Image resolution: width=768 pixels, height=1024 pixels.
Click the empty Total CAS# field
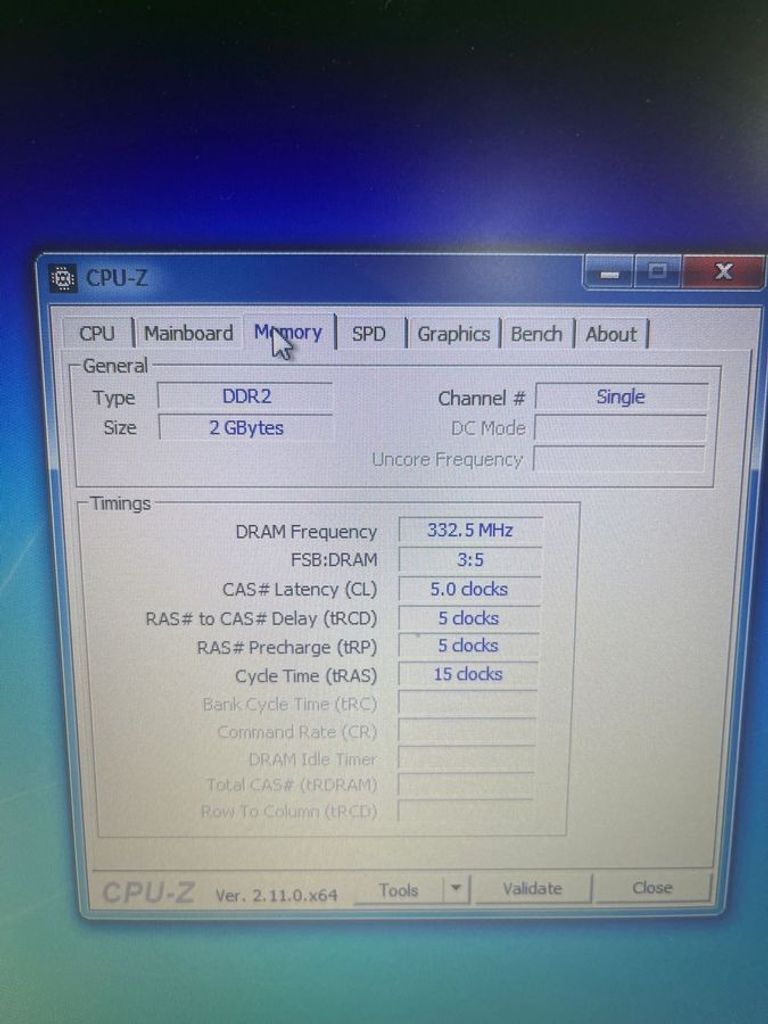pos(466,785)
